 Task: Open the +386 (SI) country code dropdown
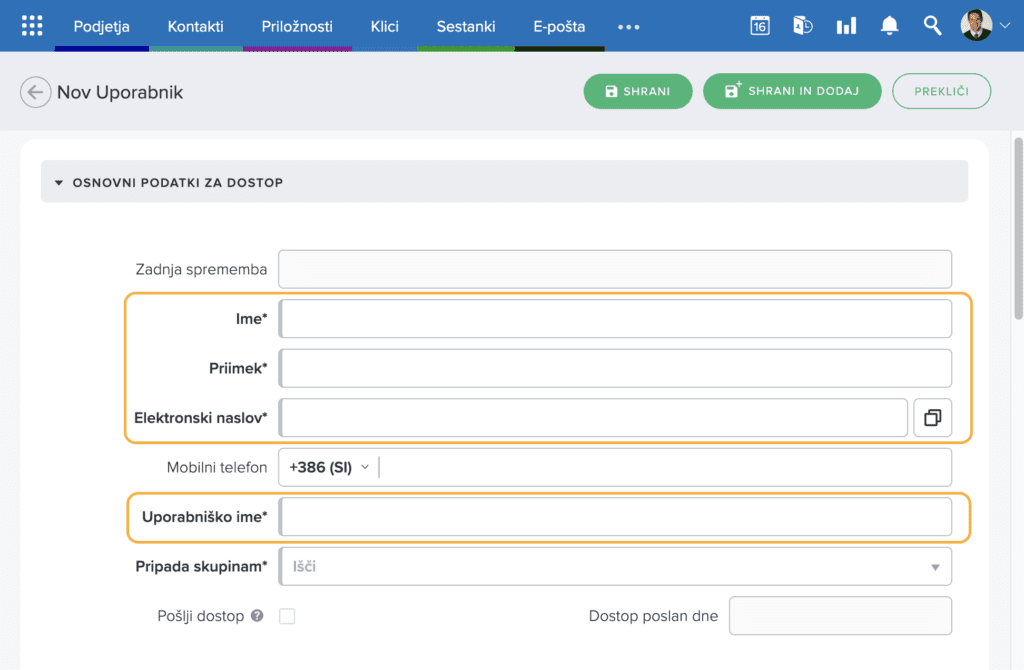(329, 467)
